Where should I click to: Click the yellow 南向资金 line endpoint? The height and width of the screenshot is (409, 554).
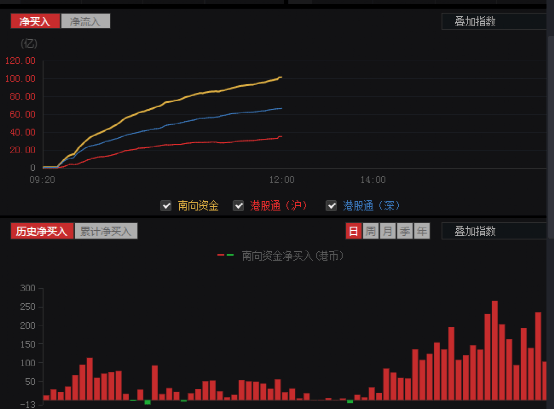[x=281, y=77]
